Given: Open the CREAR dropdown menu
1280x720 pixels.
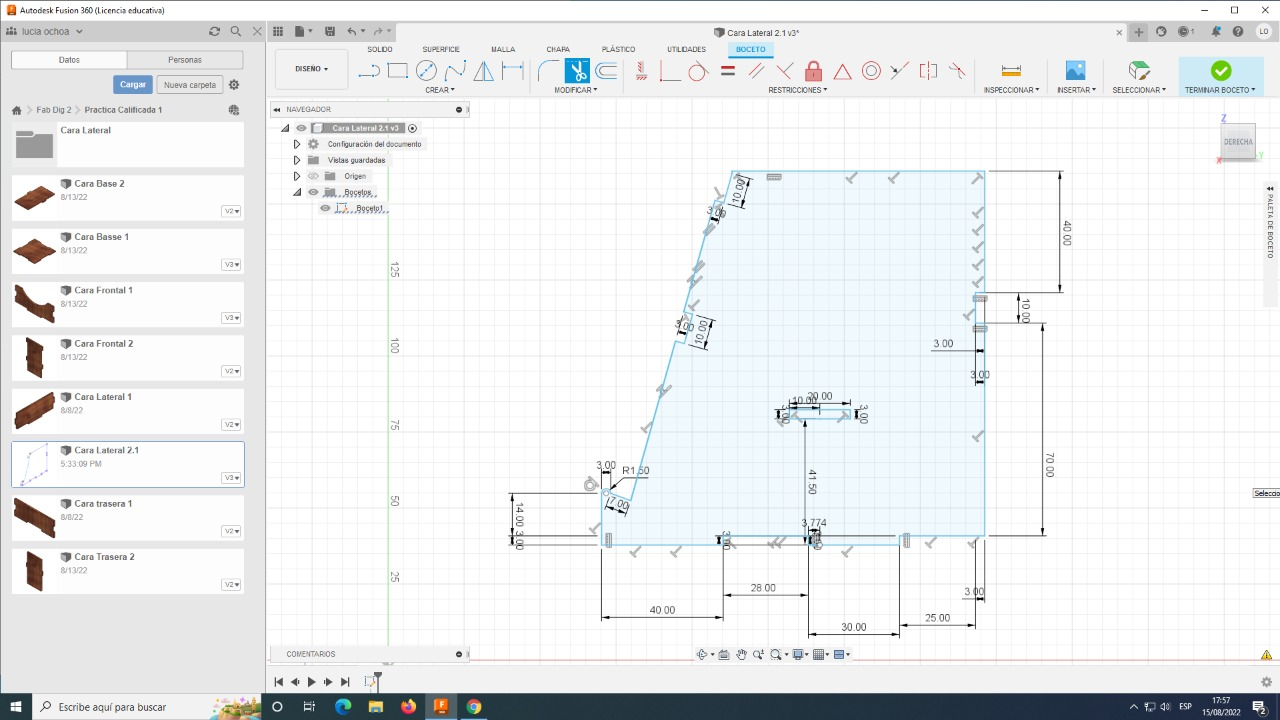Looking at the screenshot, I should tap(439, 90).
